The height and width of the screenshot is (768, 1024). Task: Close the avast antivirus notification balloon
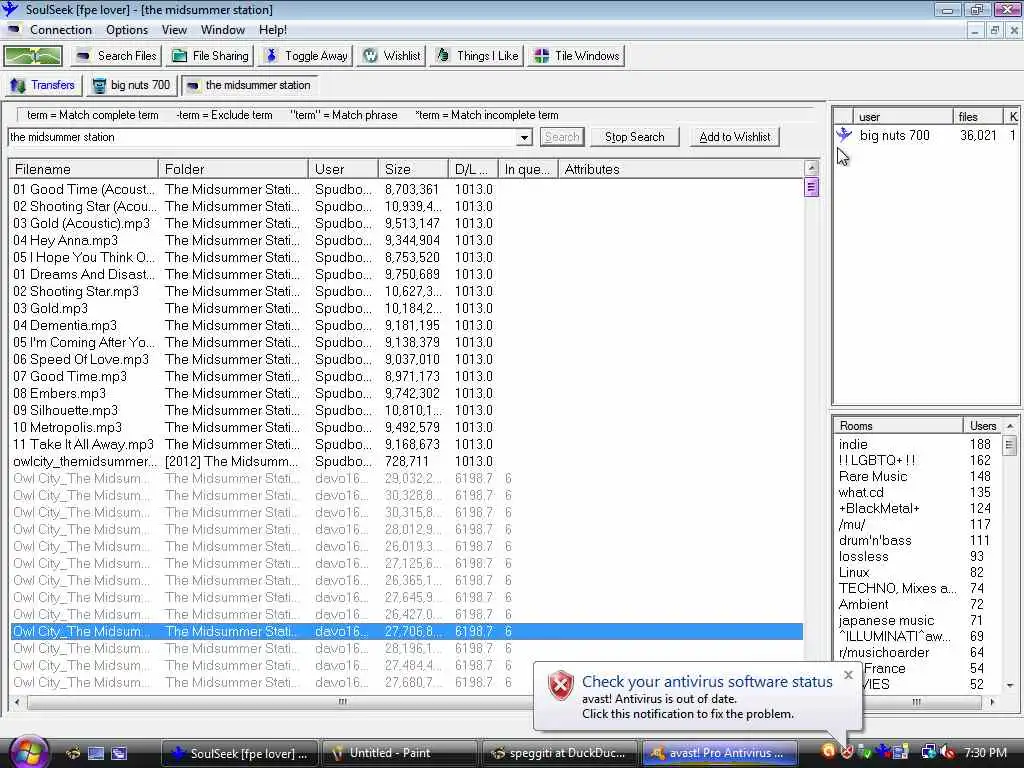tap(848, 675)
